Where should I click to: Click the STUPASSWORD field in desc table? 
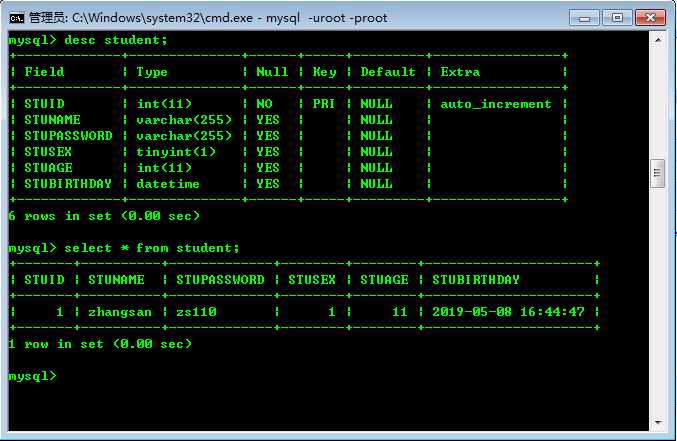68,136
